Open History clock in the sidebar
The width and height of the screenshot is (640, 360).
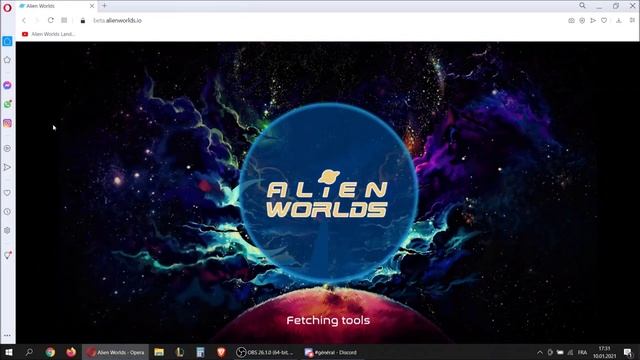7,211
